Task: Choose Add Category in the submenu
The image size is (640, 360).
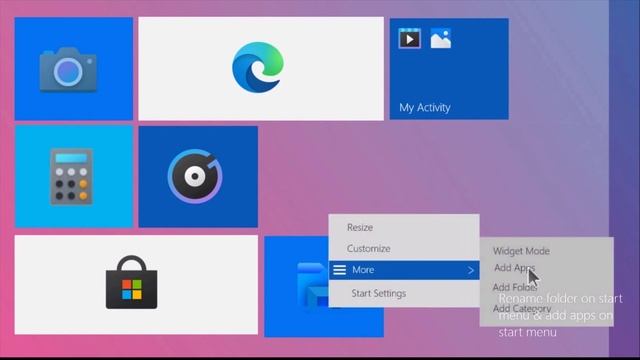Action: 522,308
